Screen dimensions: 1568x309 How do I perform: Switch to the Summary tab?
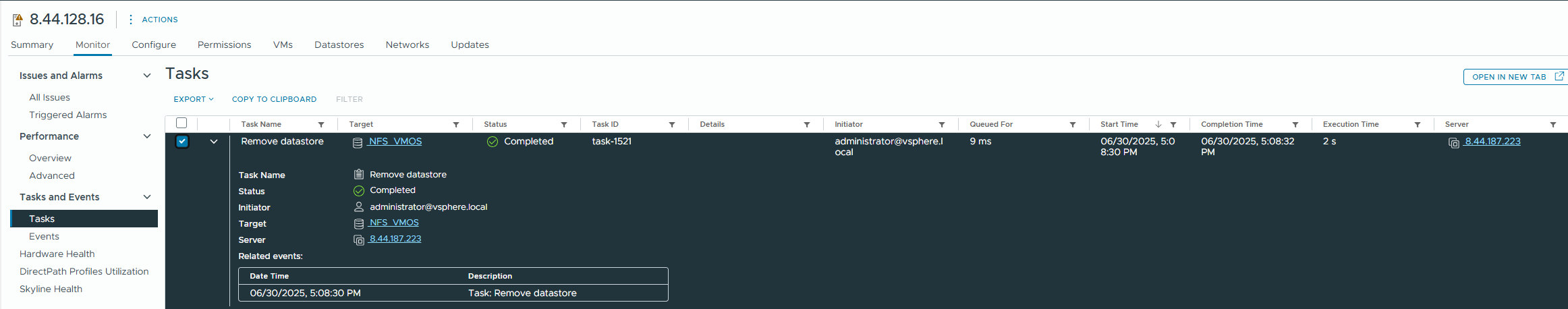(x=32, y=45)
